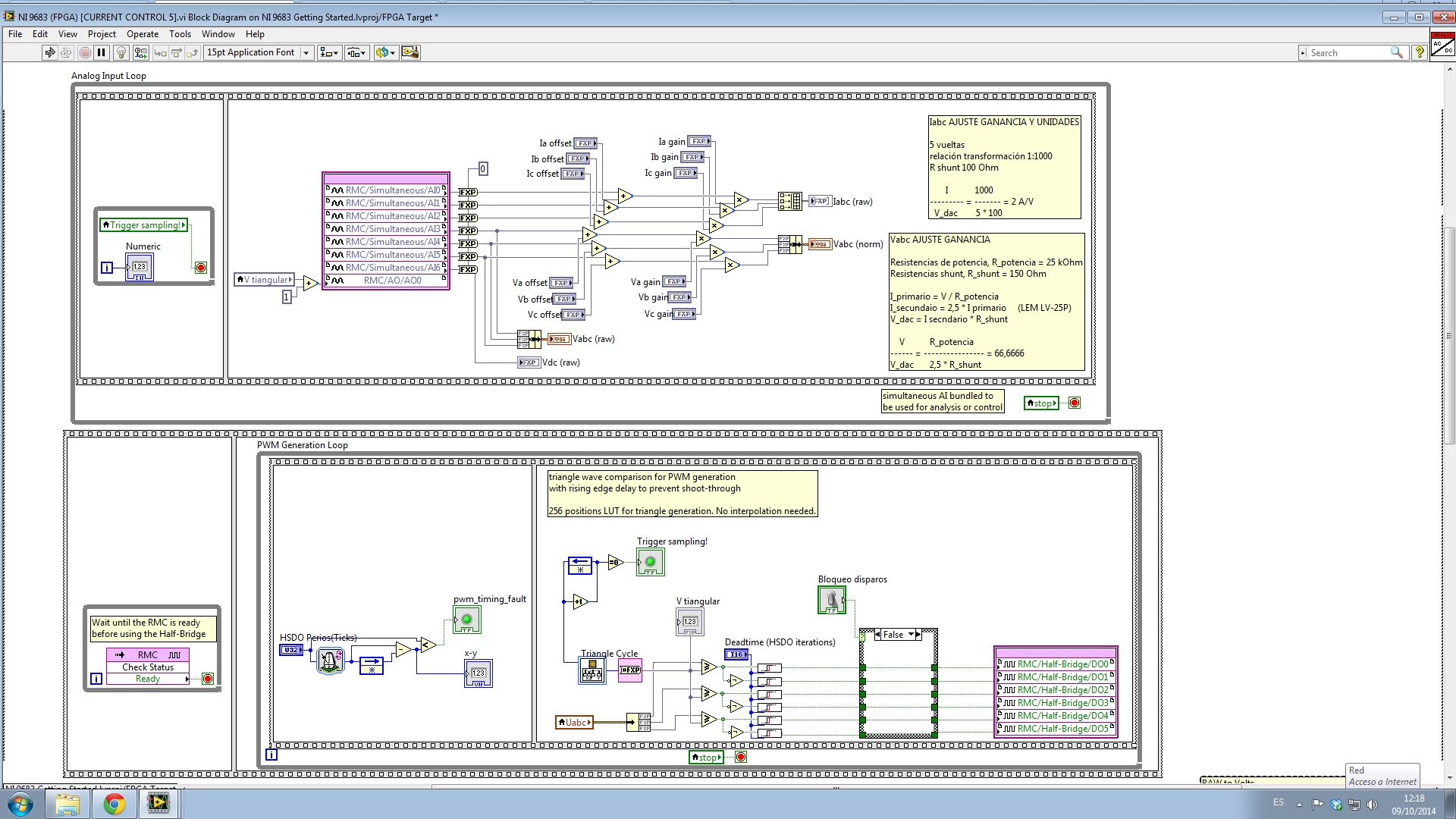Open the Tools menu

tap(180, 34)
